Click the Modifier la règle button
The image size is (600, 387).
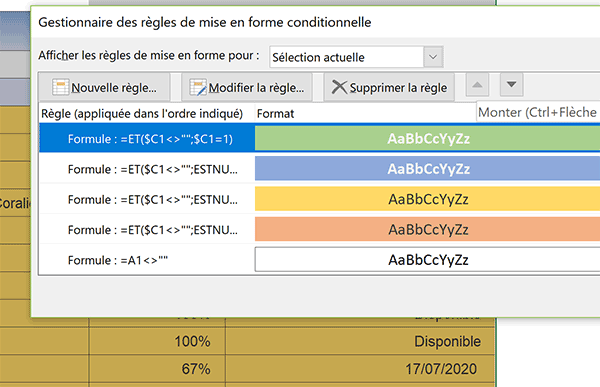pyautogui.click(x=247, y=88)
